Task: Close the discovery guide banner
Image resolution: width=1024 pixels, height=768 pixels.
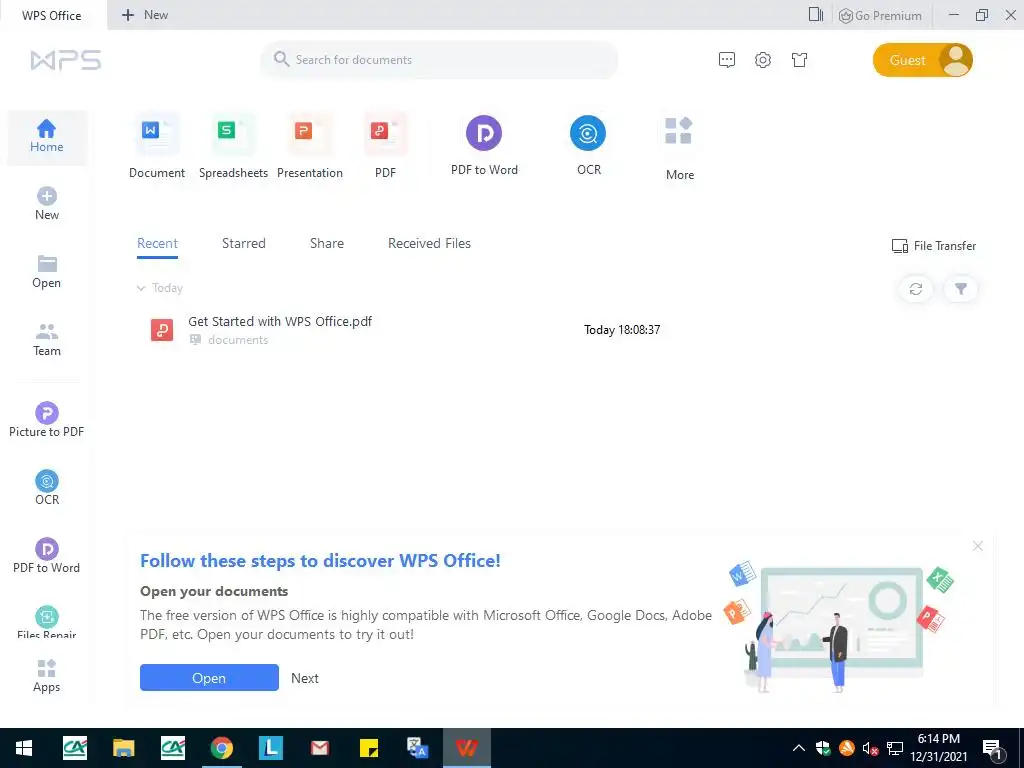Action: click(x=978, y=546)
